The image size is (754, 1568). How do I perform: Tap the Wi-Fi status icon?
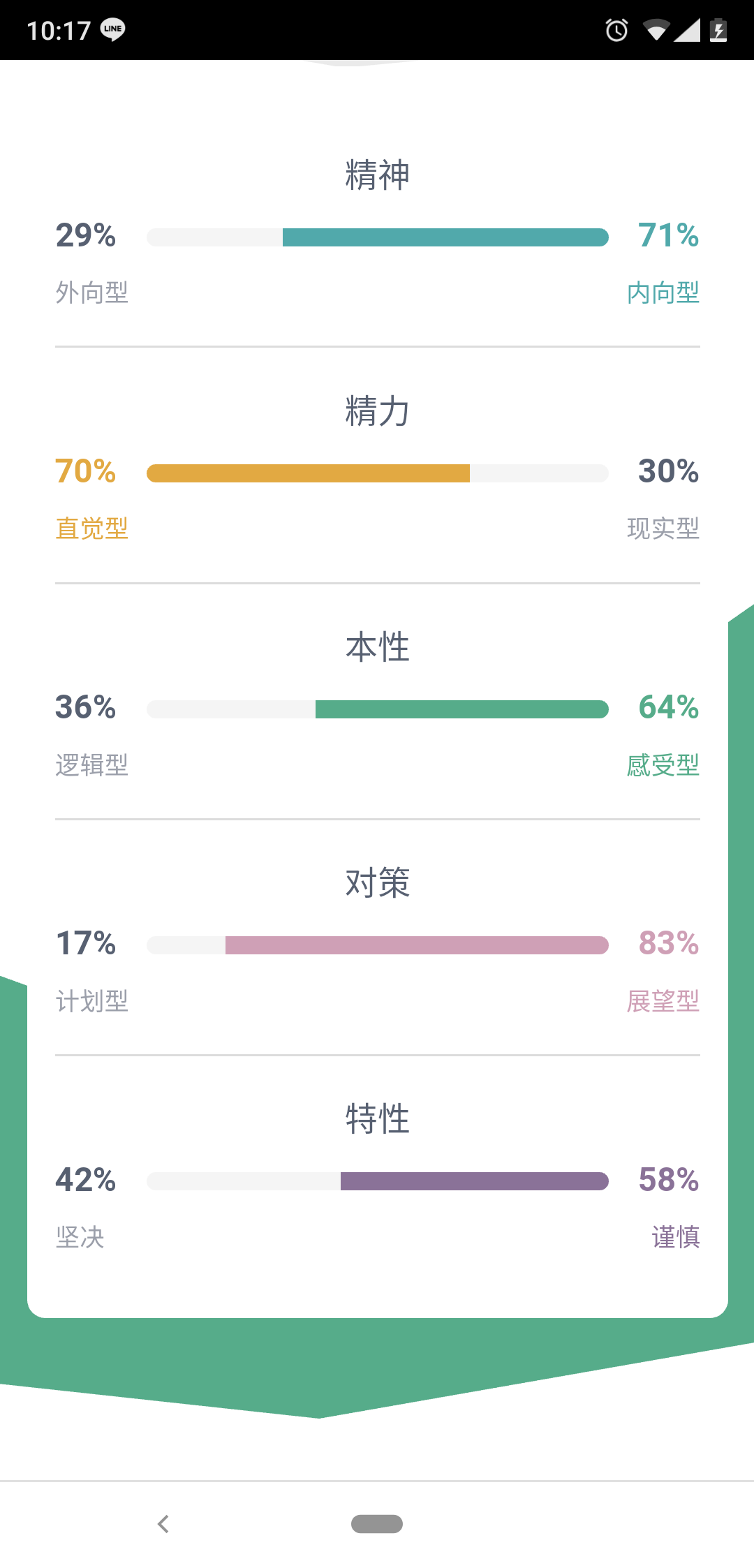coord(656,30)
